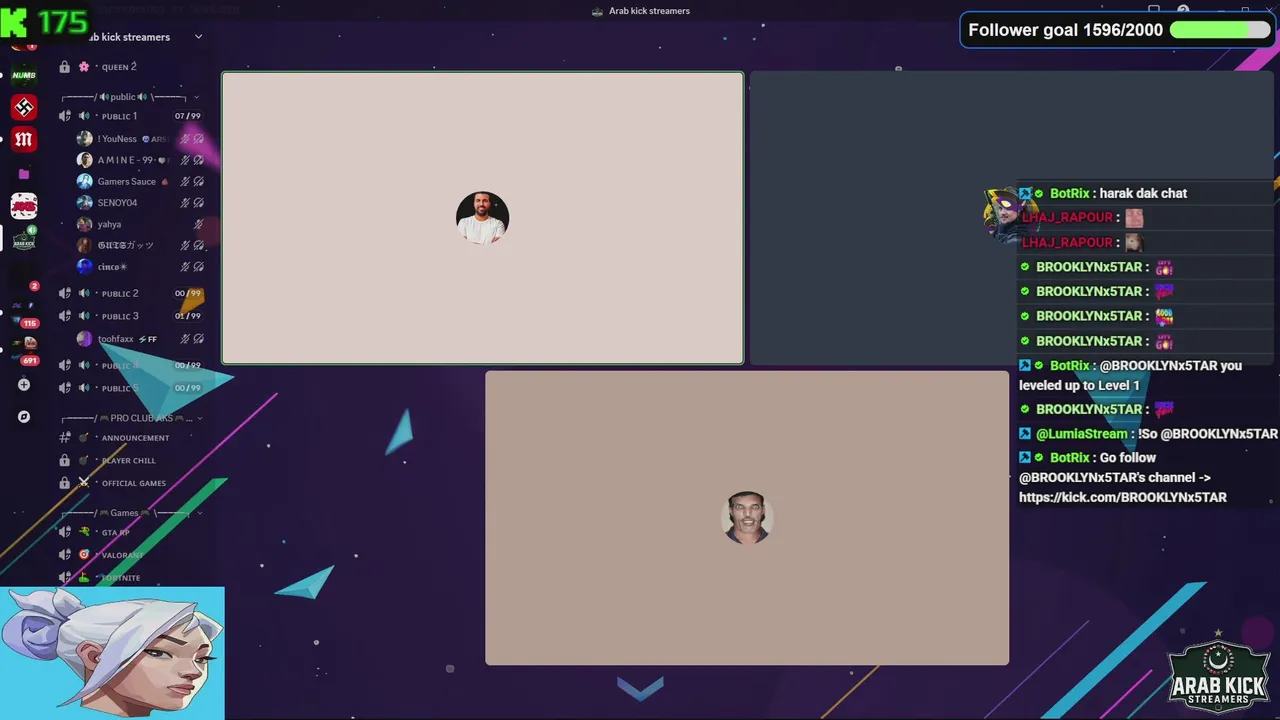
Task: Click the deafened icon beside toohfaxx
Action: tap(199, 339)
